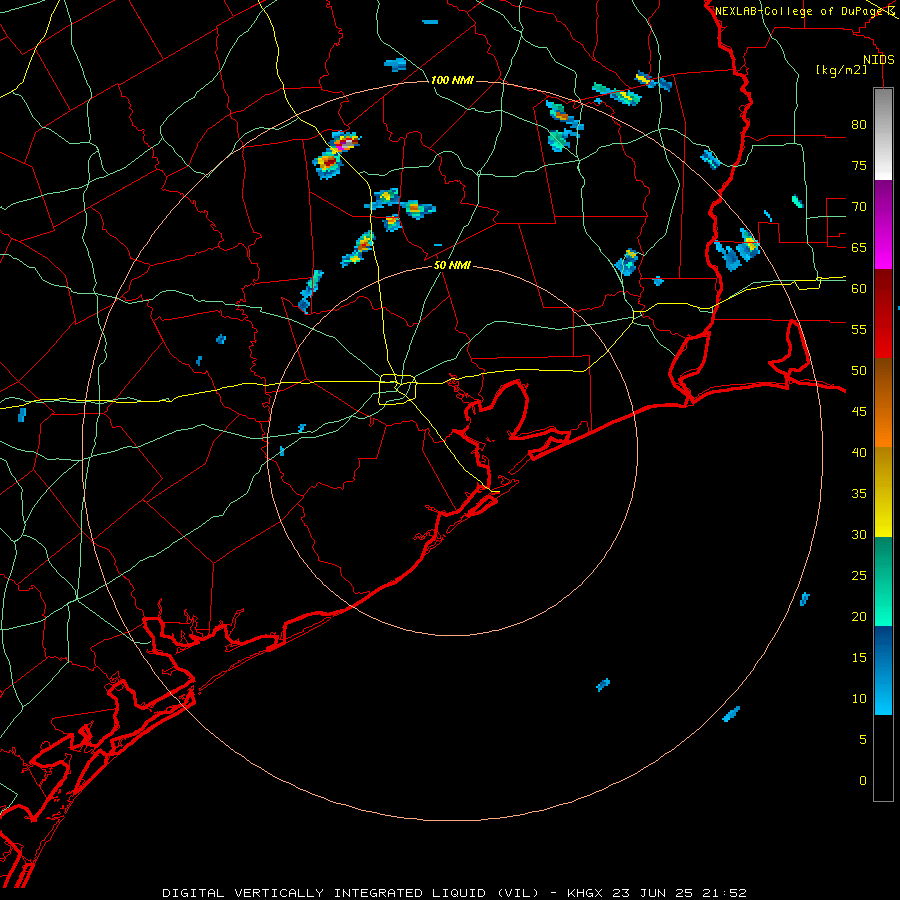Click the white-gray top segment of color bar
This screenshot has width=900, height=900.
(883, 134)
